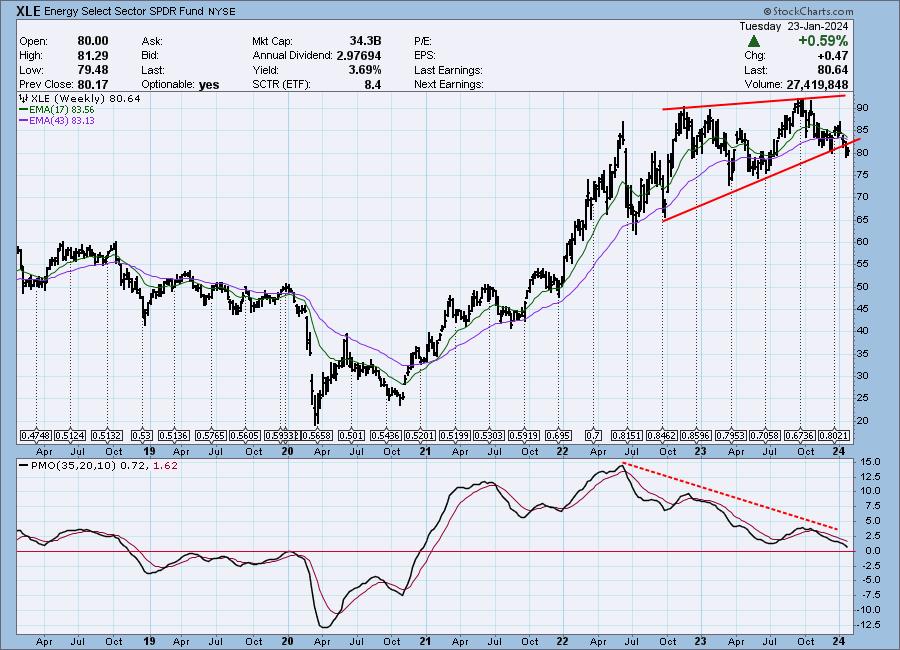Click the boxed value 0.5436
Image resolution: width=900 pixels, height=650 pixels.
coord(386,436)
